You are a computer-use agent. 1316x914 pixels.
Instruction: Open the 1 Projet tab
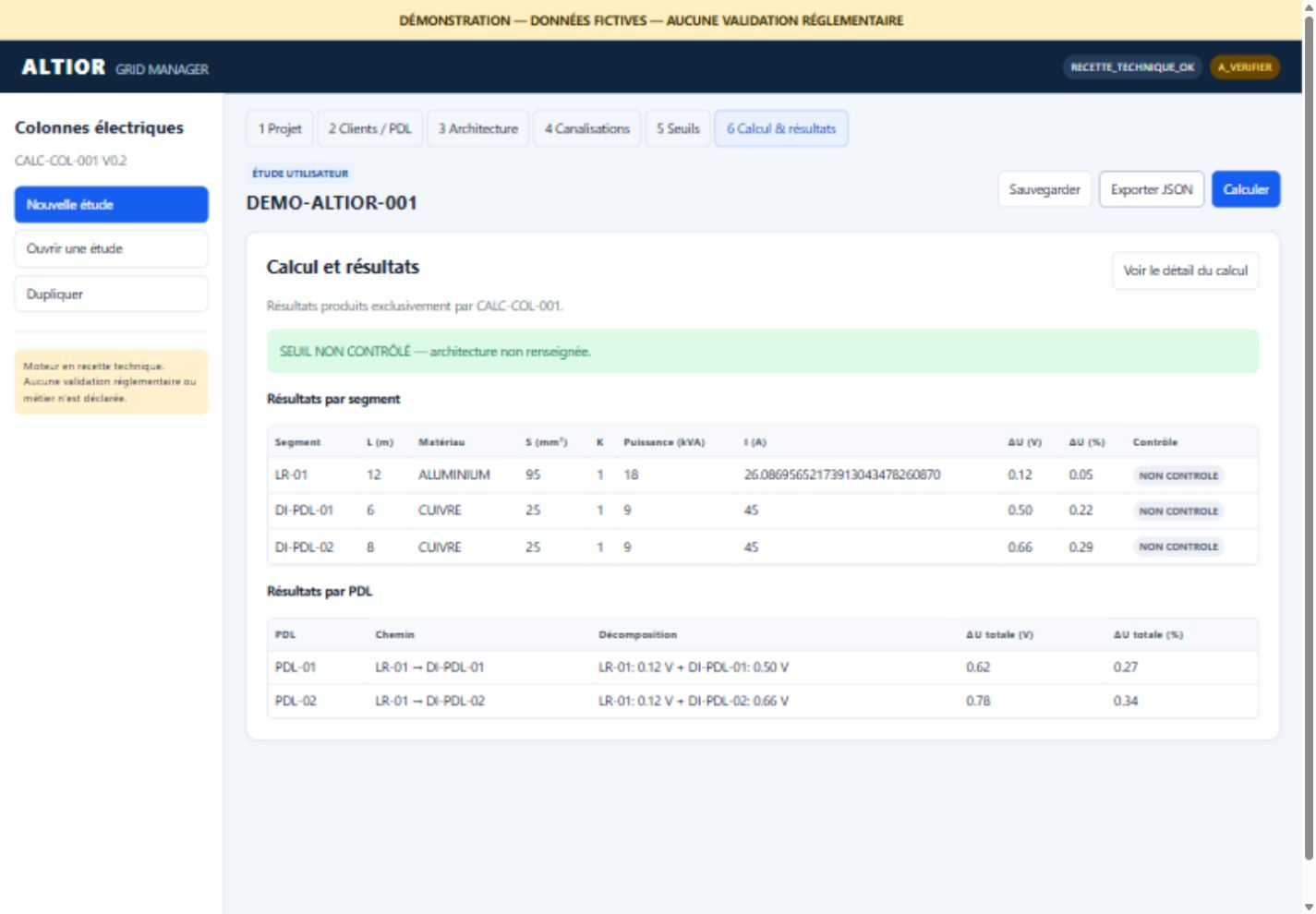(x=280, y=129)
